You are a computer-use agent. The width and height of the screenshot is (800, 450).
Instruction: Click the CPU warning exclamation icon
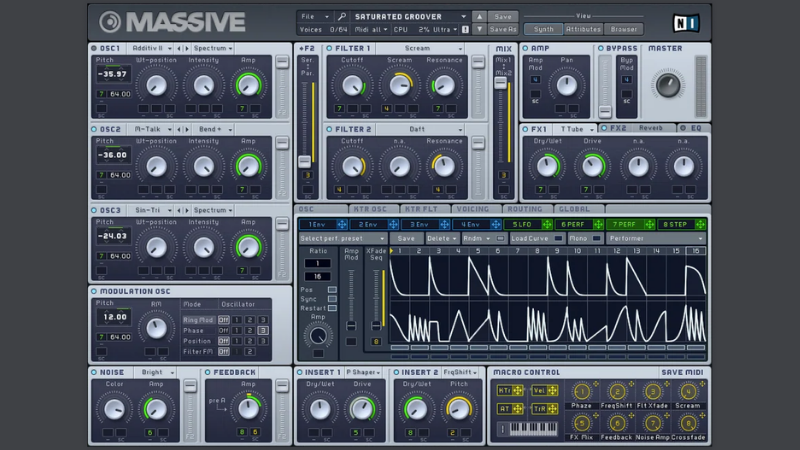[465, 30]
